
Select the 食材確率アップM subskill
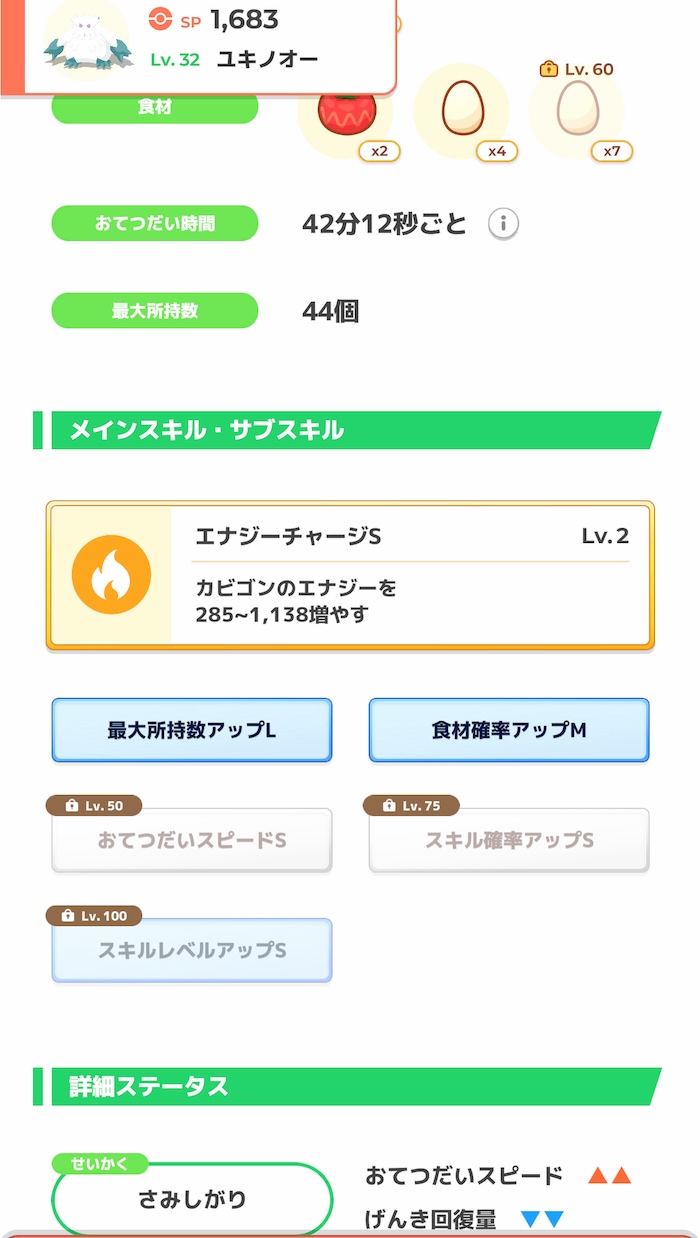click(x=508, y=730)
